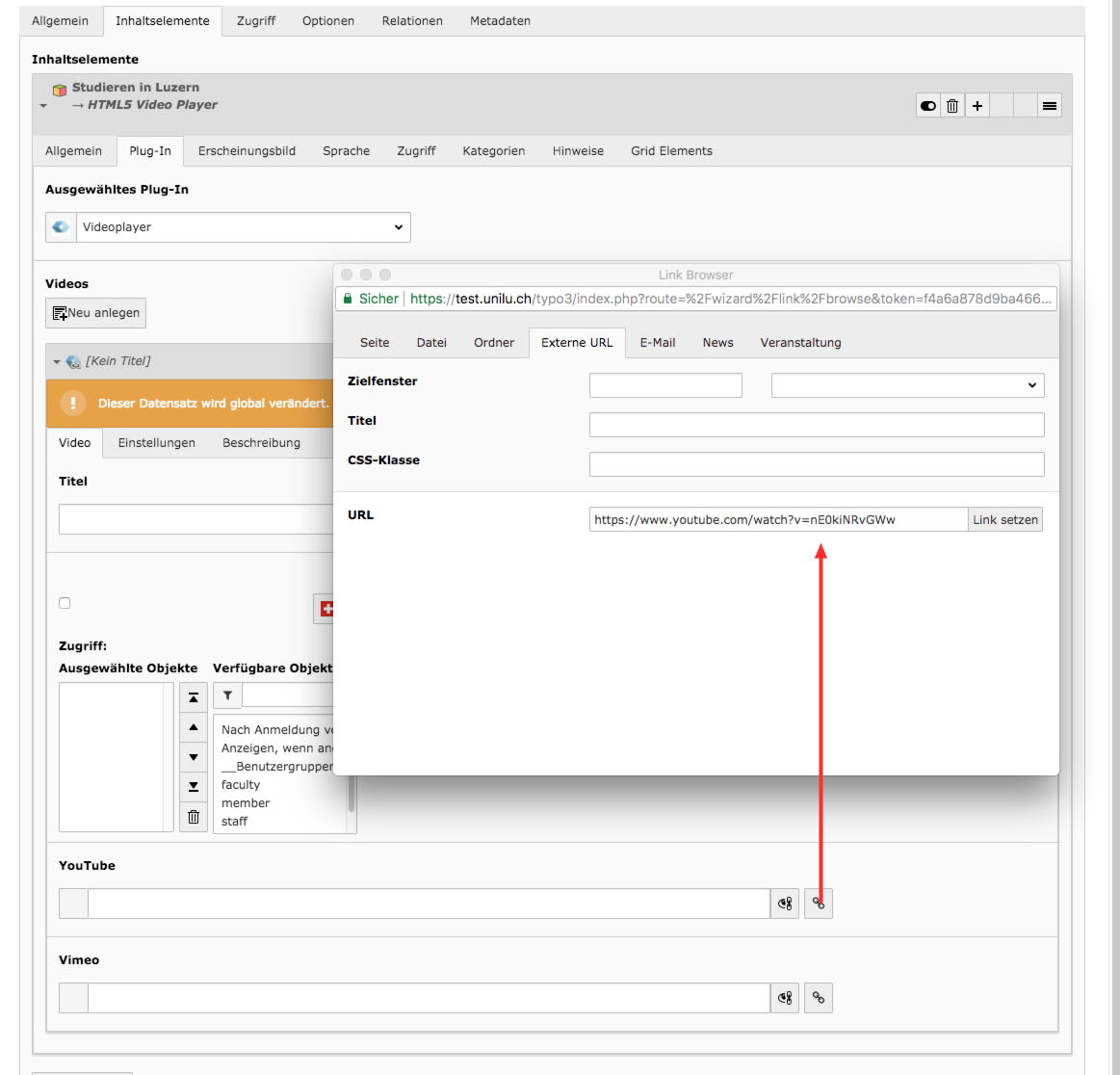Image resolution: width=1120 pixels, height=1075 pixels.
Task: Switch to top-level Allgemein tab
Action: click(60, 21)
